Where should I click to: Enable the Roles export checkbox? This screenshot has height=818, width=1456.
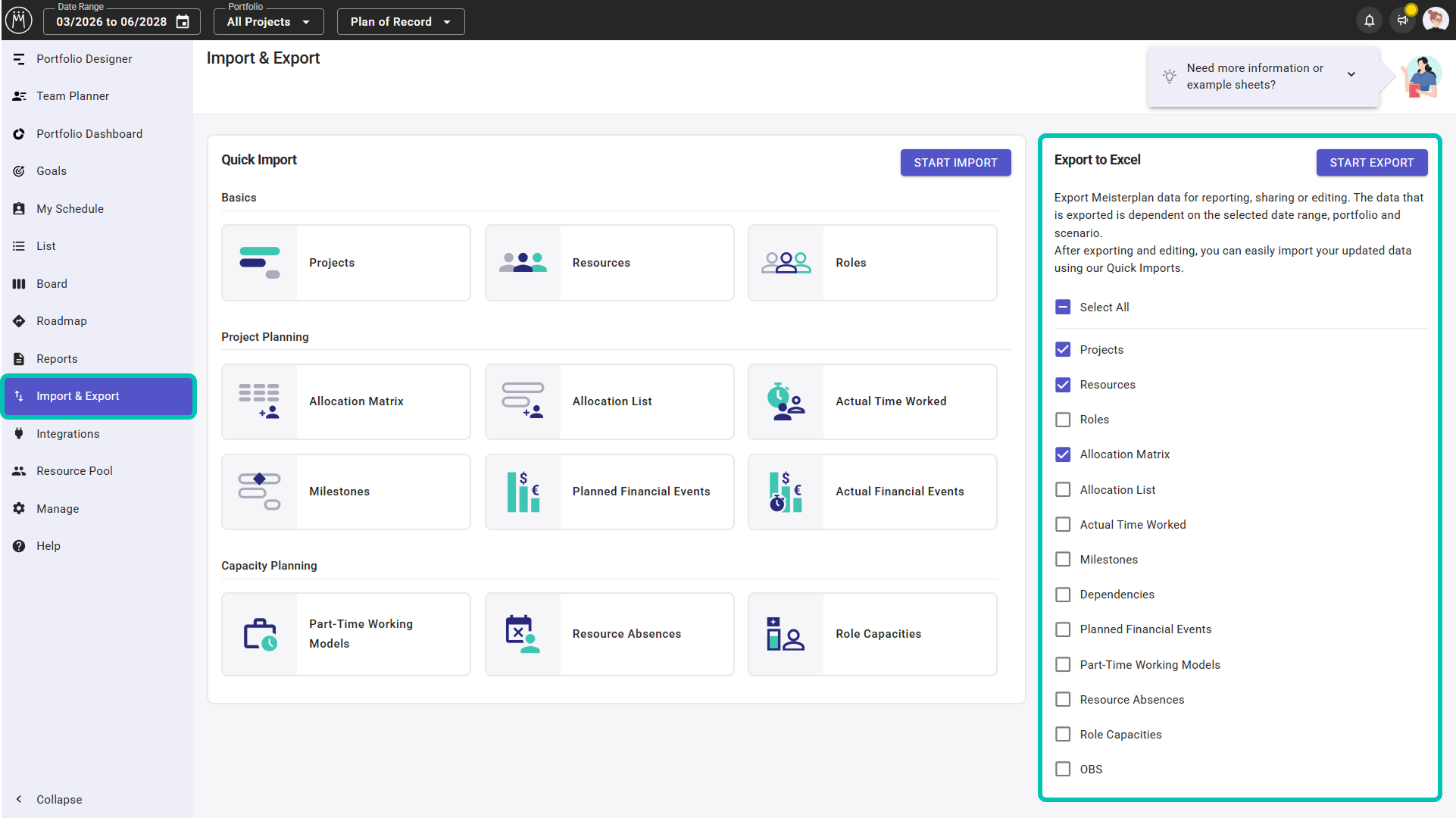(x=1063, y=420)
